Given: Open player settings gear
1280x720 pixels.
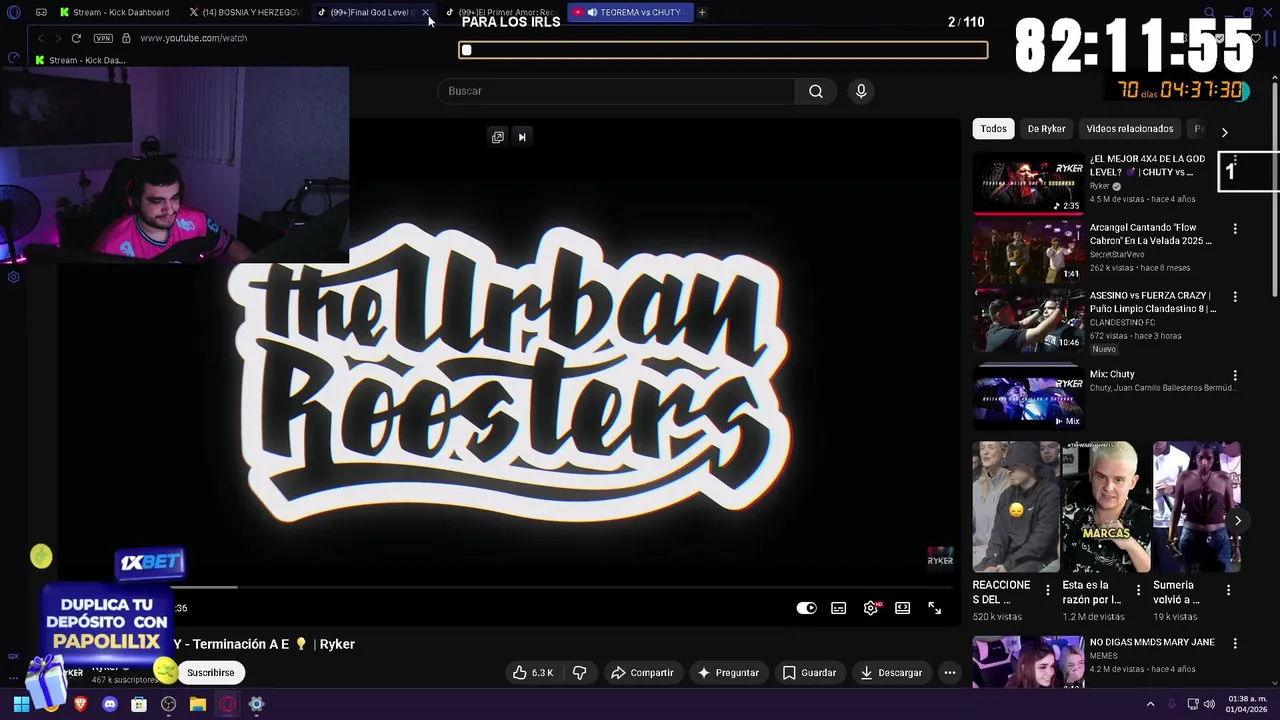Looking at the screenshot, I should click(871, 608).
